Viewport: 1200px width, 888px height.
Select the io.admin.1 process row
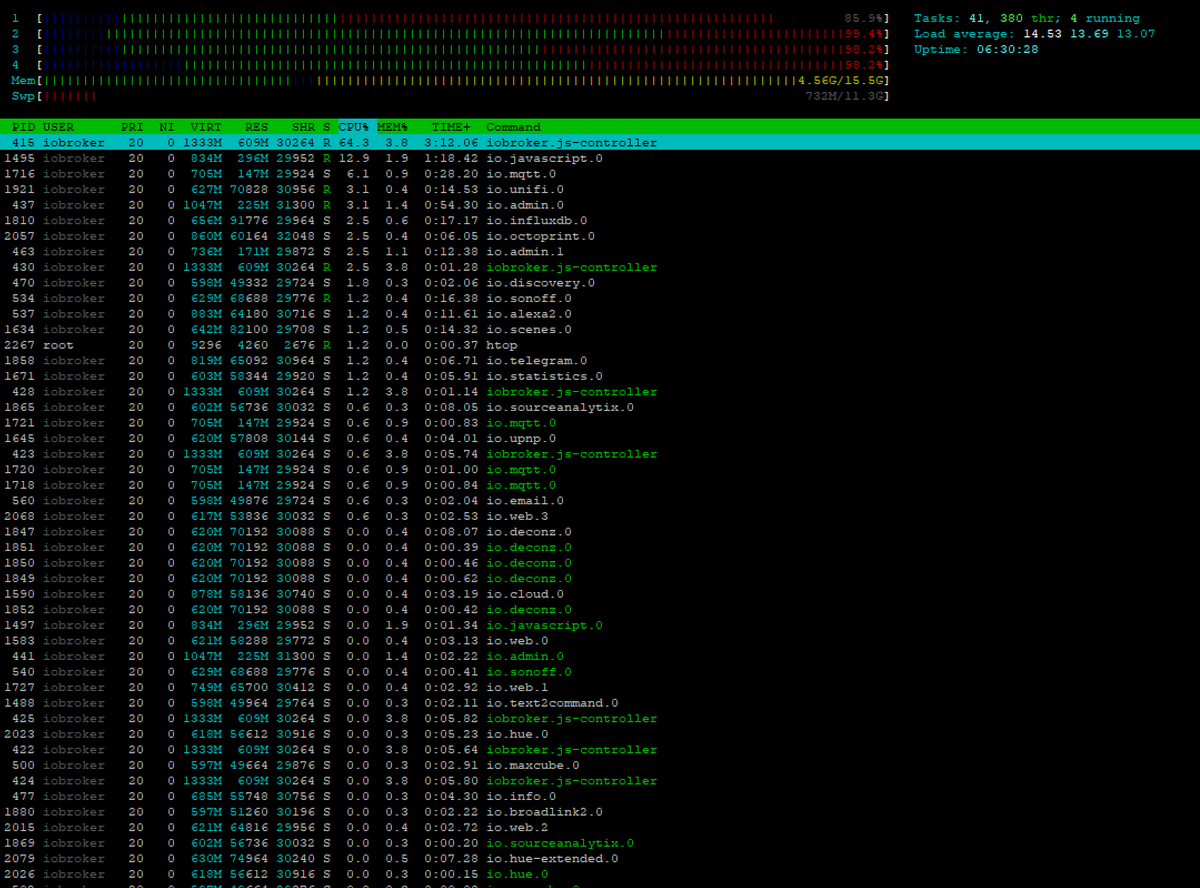600,251
